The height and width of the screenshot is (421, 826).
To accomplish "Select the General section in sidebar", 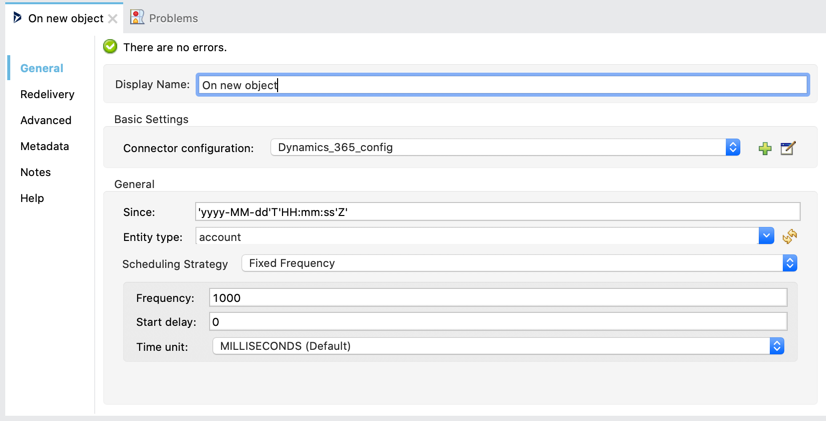I will [42, 68].
